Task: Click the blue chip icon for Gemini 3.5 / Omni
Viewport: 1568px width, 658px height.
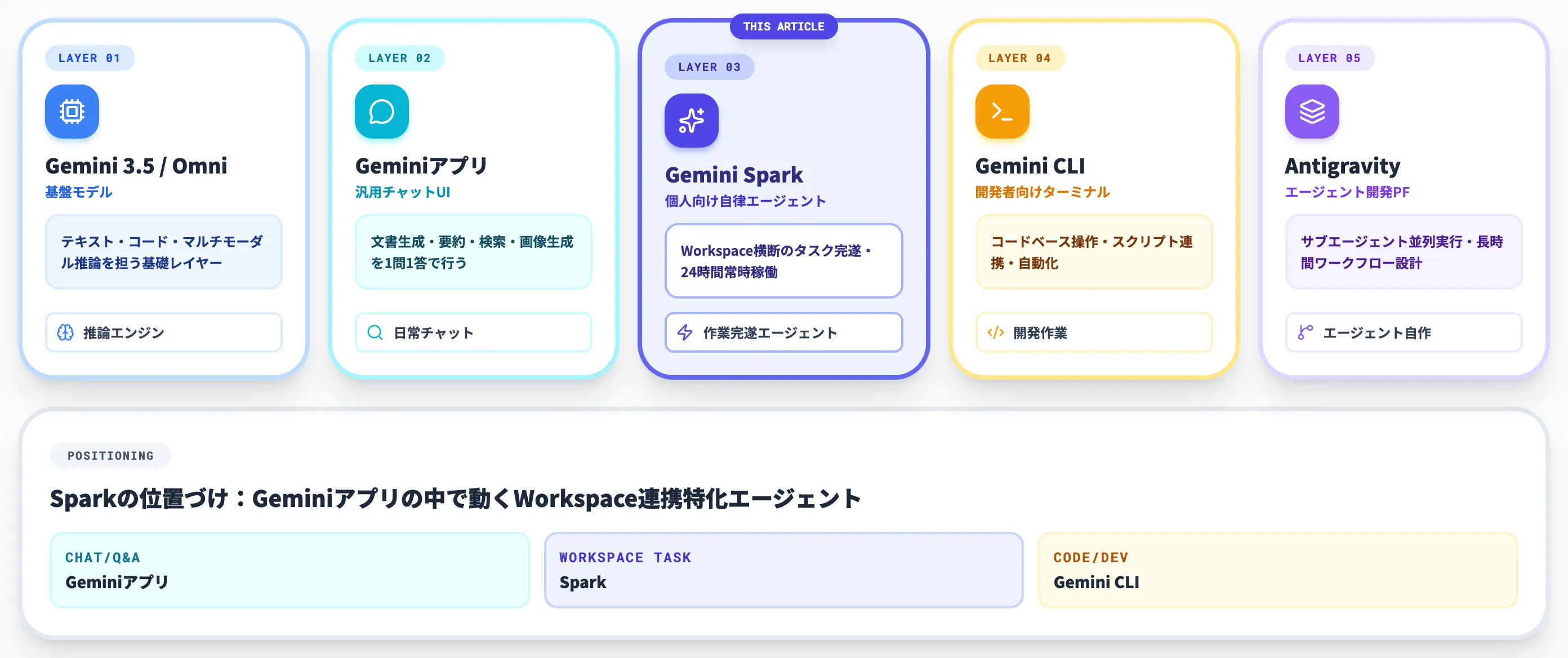Action: [x=72, y=112]
